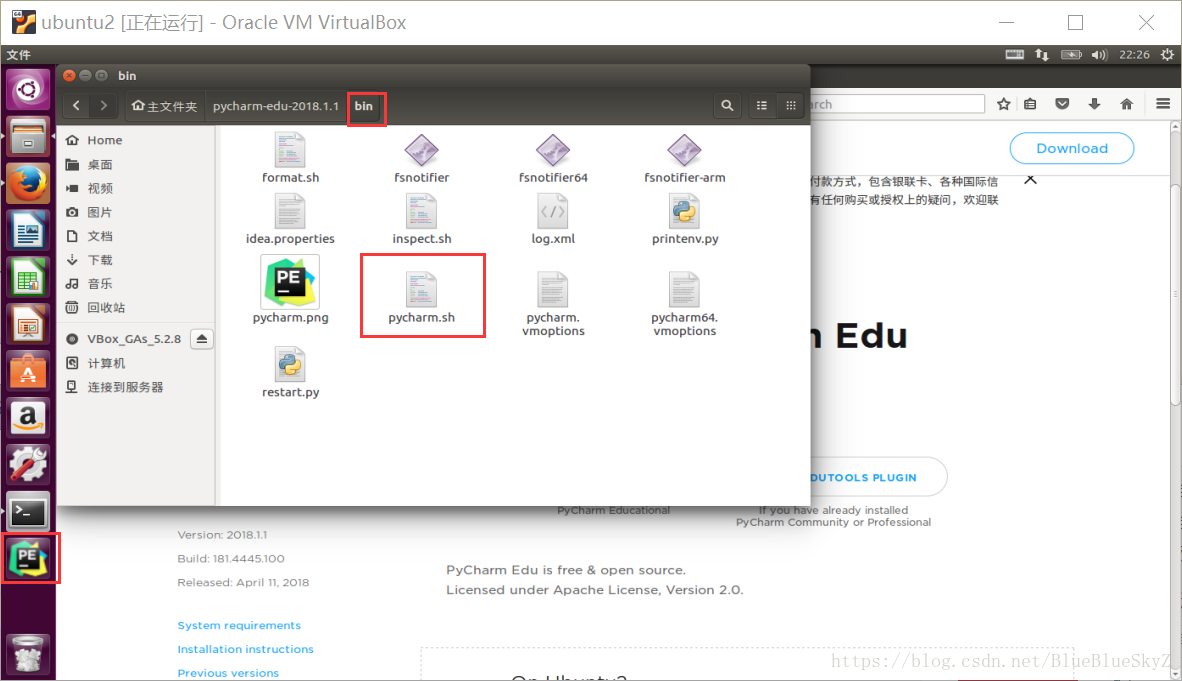Open PyCharm Edu from the launcher
1182x681 pixels.
coord(28,558)
